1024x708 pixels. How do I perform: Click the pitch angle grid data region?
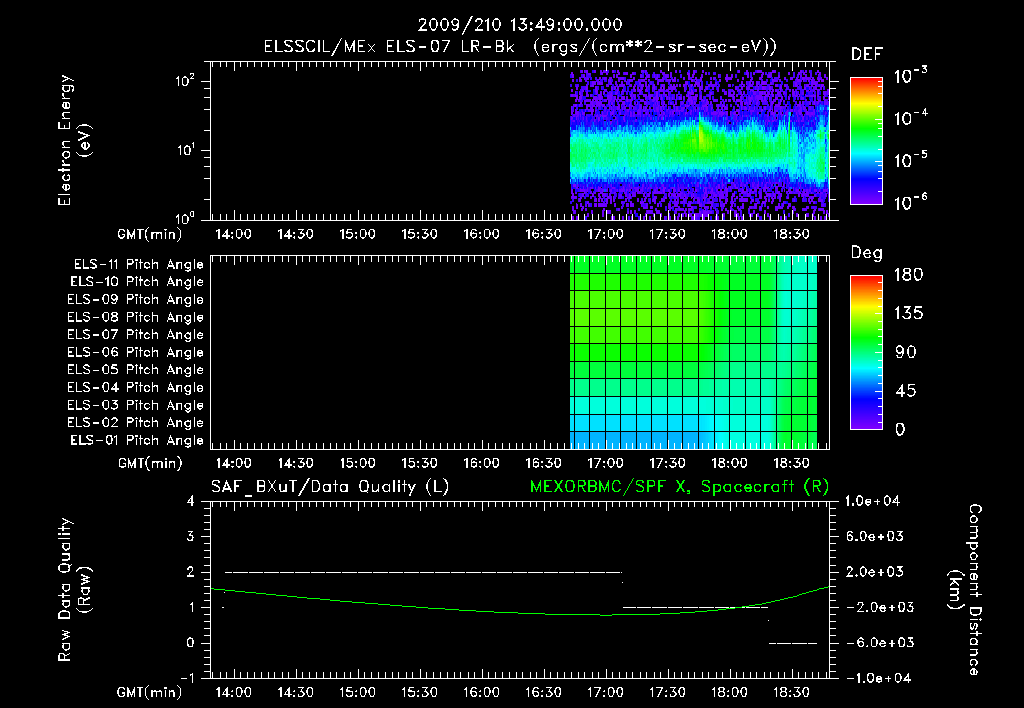(694, 352)
